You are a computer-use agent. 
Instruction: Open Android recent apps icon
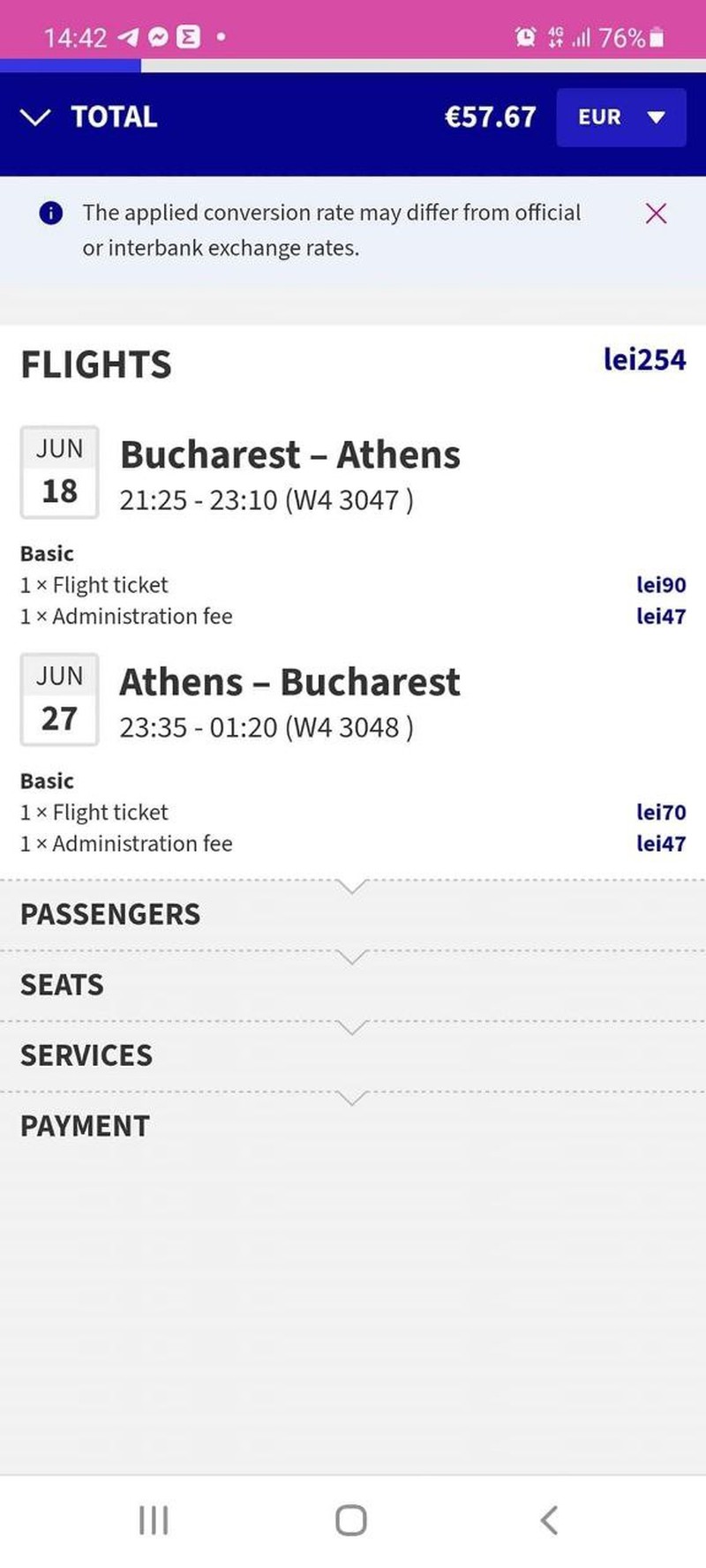click(154, 1520)
